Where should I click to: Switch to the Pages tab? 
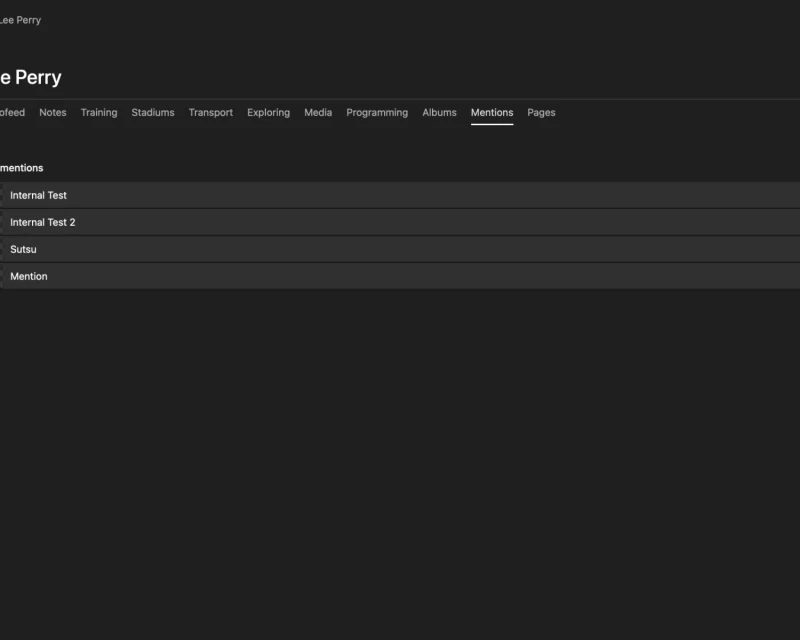[x=541, y=113]
